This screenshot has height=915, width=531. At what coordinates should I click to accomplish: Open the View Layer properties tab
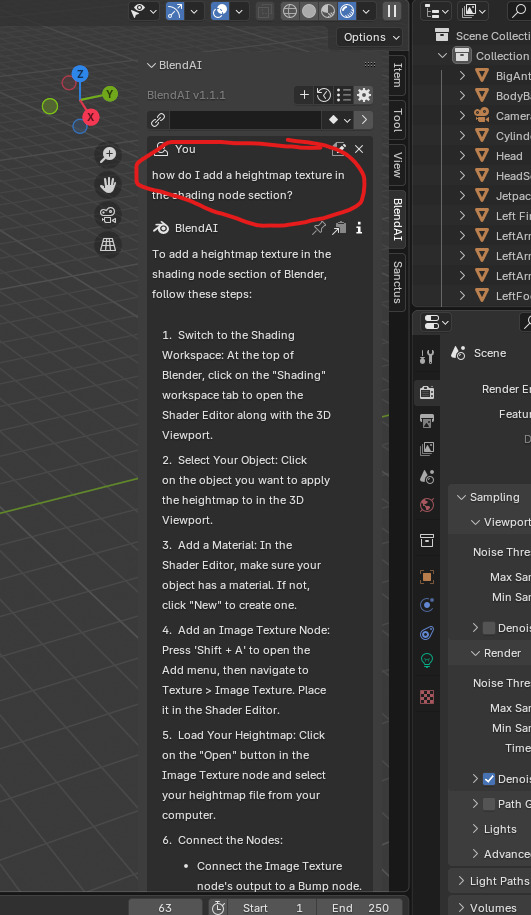[x=427, y=448]
